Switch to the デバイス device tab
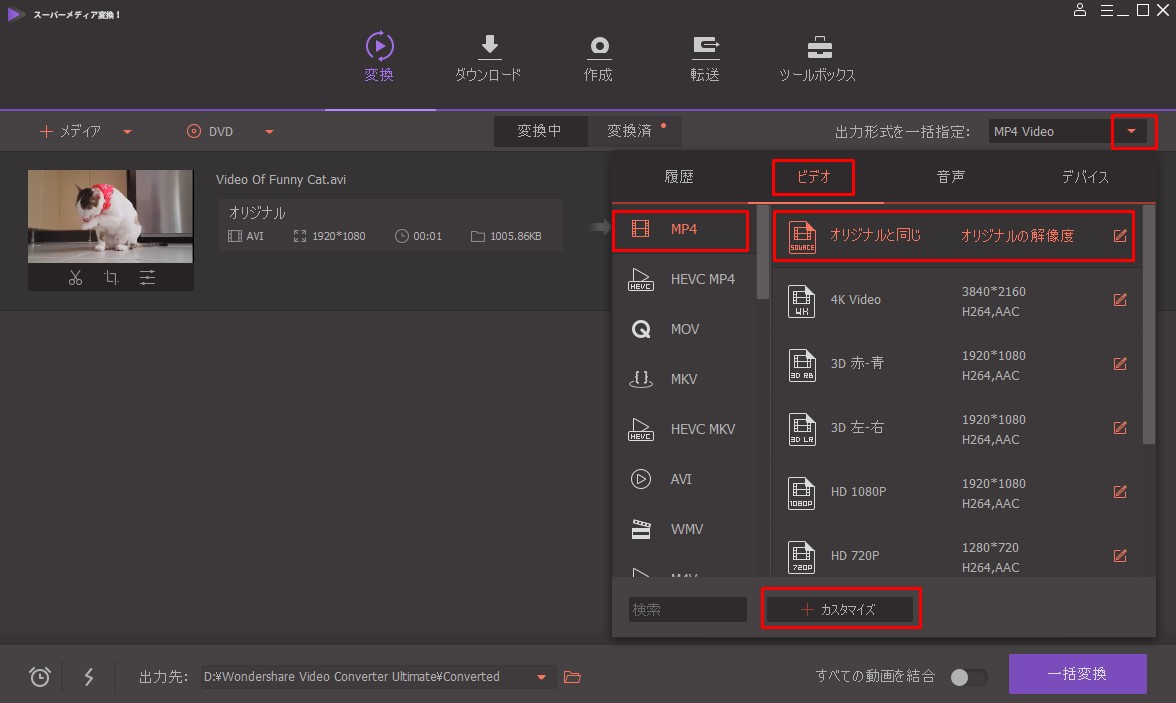The height and width of the screenshot is (703, 1176). point(1085,177)
